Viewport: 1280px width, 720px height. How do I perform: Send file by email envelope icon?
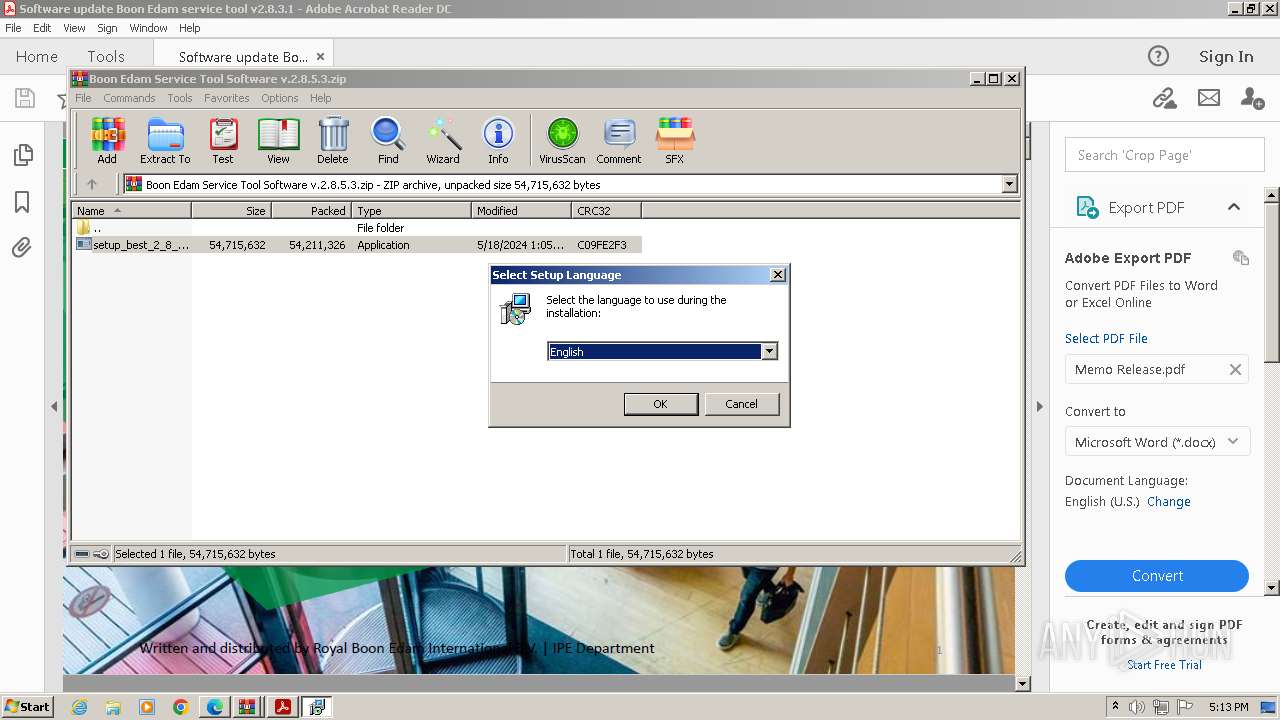click(1209, 98)
